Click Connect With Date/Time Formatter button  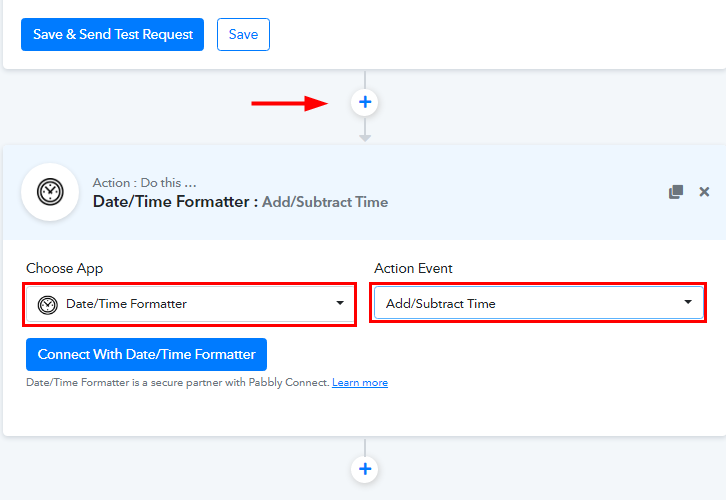click(146, 355)
